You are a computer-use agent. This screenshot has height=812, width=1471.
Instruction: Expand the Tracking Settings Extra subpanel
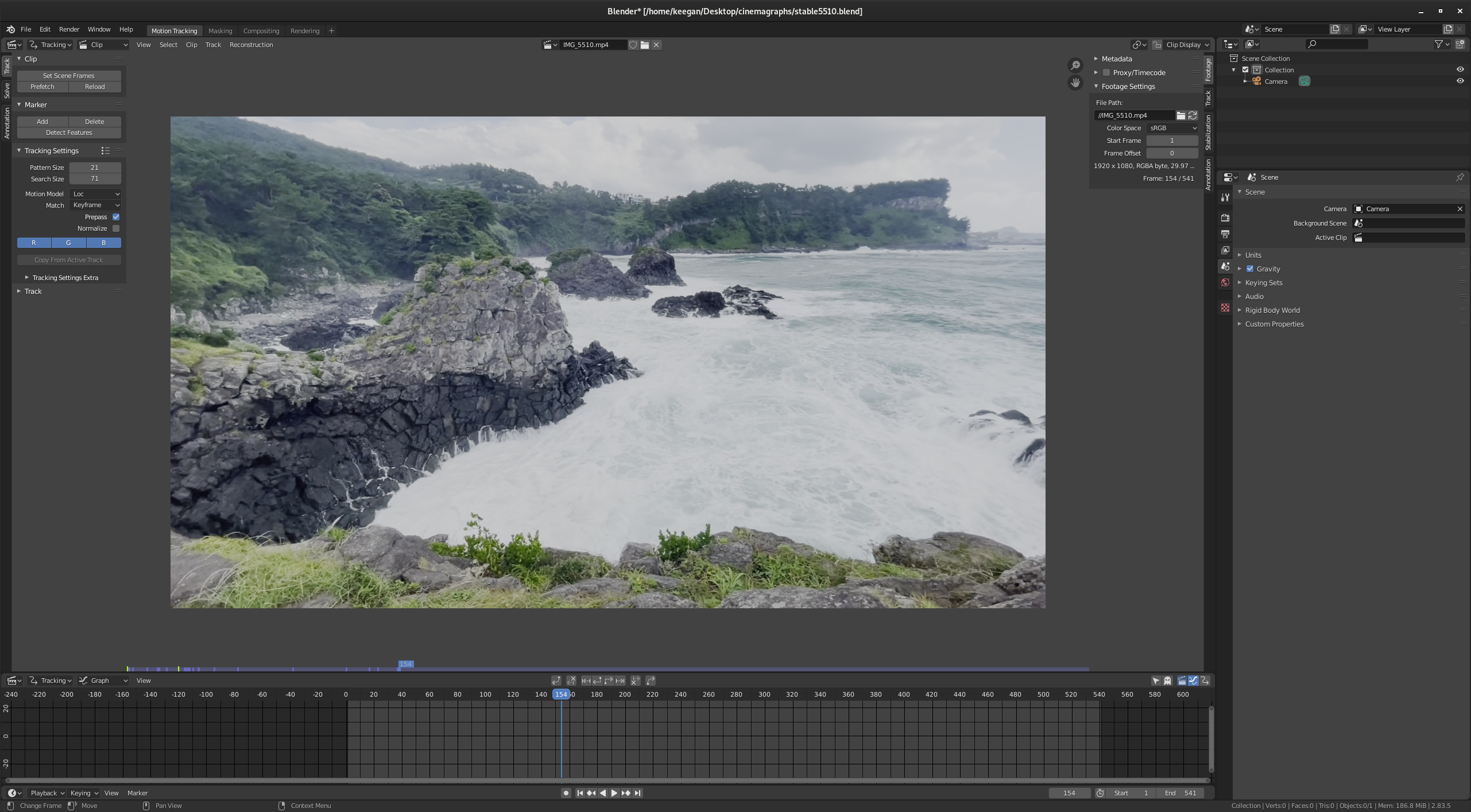click(x=65, y=278)
